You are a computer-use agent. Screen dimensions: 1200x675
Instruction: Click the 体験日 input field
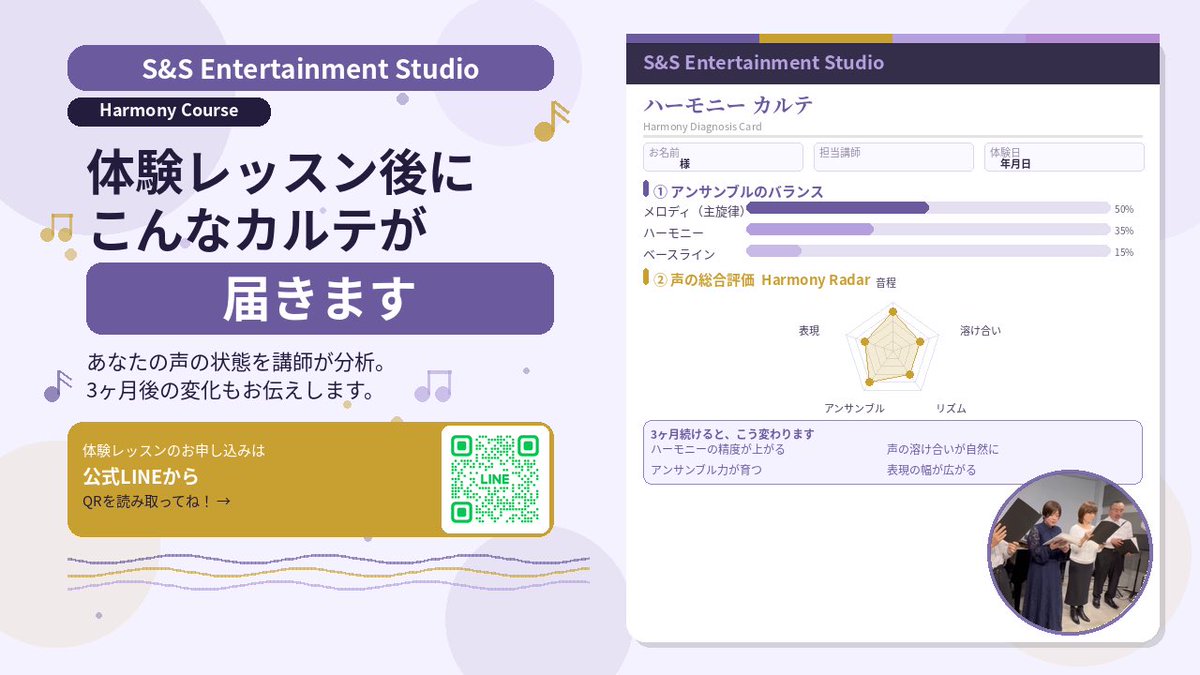1064,157
